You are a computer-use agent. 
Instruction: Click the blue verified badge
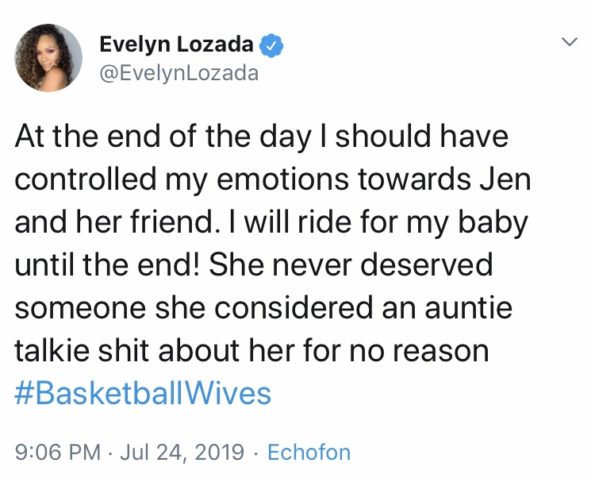(271, 46)
